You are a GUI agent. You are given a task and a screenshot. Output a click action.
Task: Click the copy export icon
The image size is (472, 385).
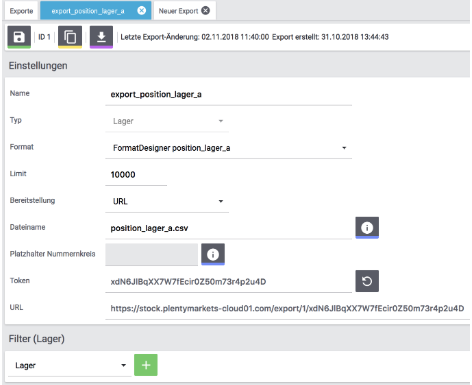pyautogui.click(x=70, y=37)
